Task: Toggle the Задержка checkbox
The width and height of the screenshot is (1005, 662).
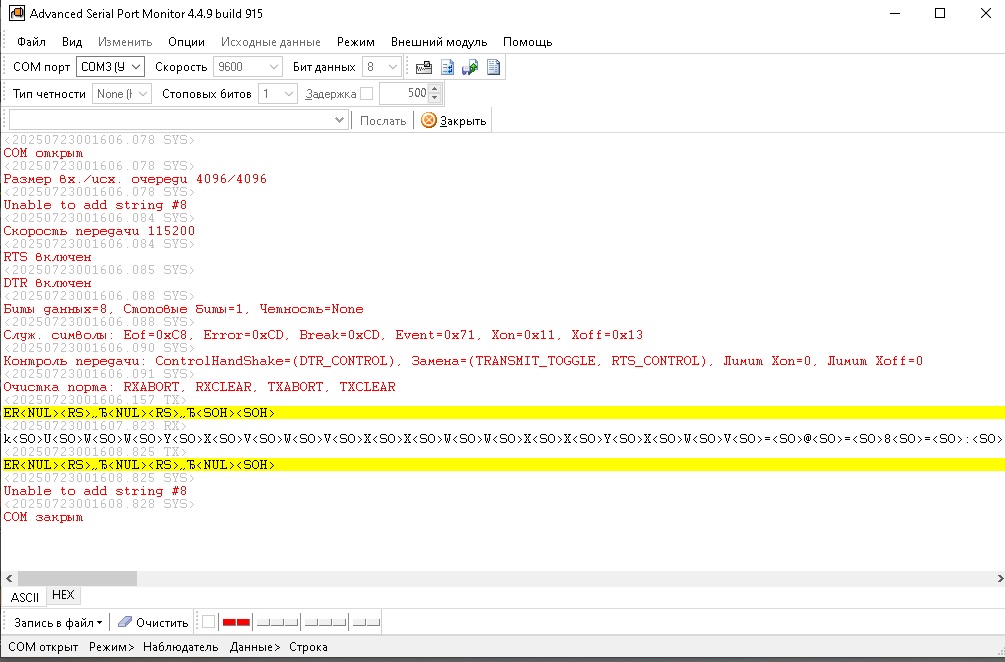Action: [x=366, y=94]
